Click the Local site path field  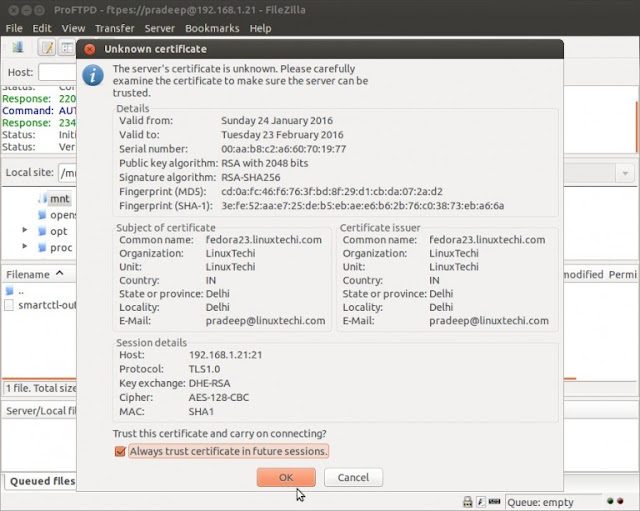pos(67,173)
